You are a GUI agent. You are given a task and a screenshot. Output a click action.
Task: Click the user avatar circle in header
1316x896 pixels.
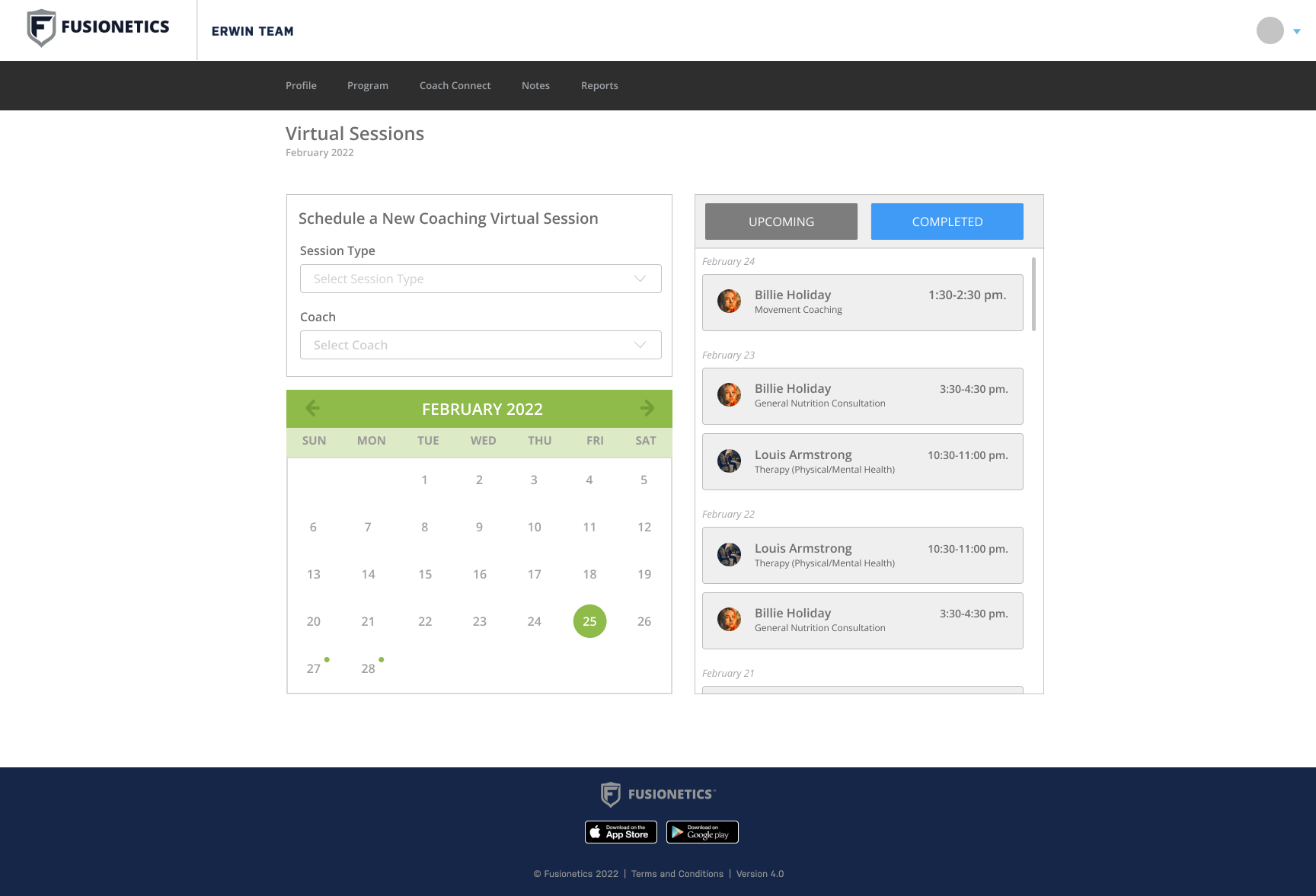(x=1270, y=30)
